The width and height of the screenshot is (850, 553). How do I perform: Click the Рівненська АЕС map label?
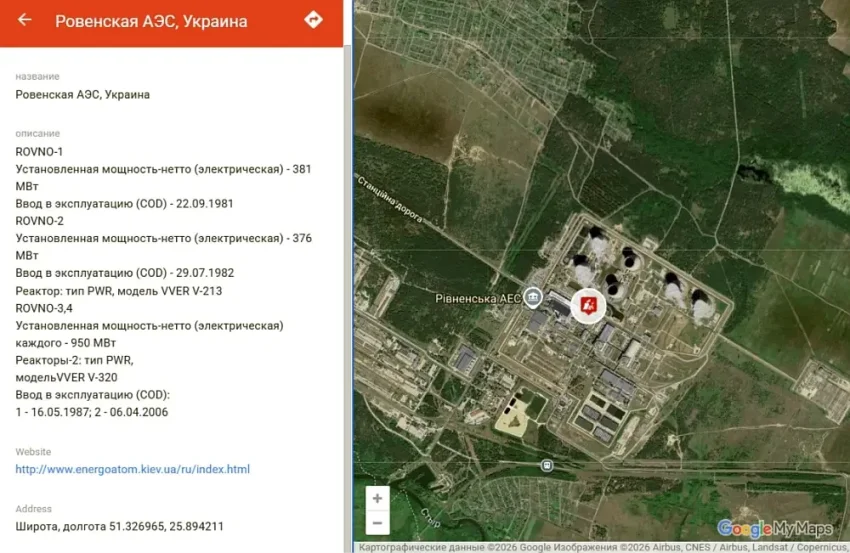point(479,299)
